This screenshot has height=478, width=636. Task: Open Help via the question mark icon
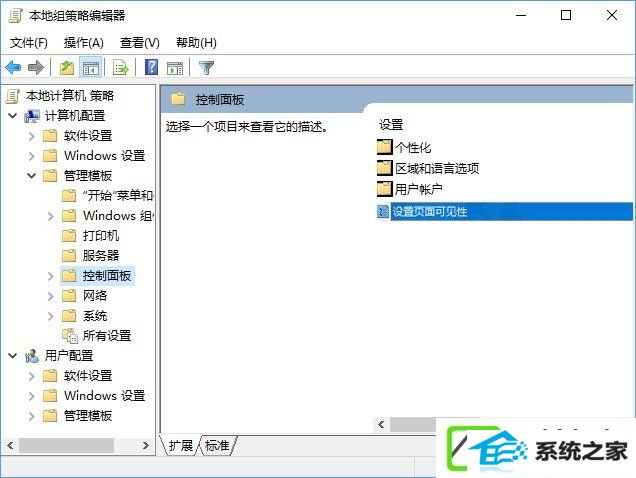click(151, 67)
